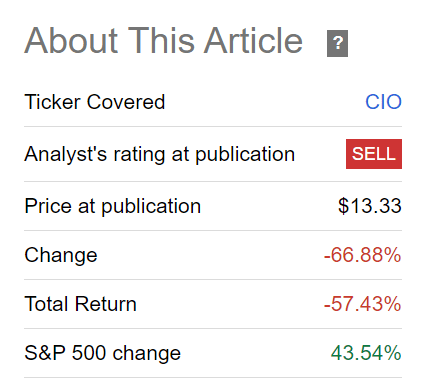Image resolution: width=422 pixels, height=382 pixels.
Task: Select the About This Article heading
Action: click(163, 41)
